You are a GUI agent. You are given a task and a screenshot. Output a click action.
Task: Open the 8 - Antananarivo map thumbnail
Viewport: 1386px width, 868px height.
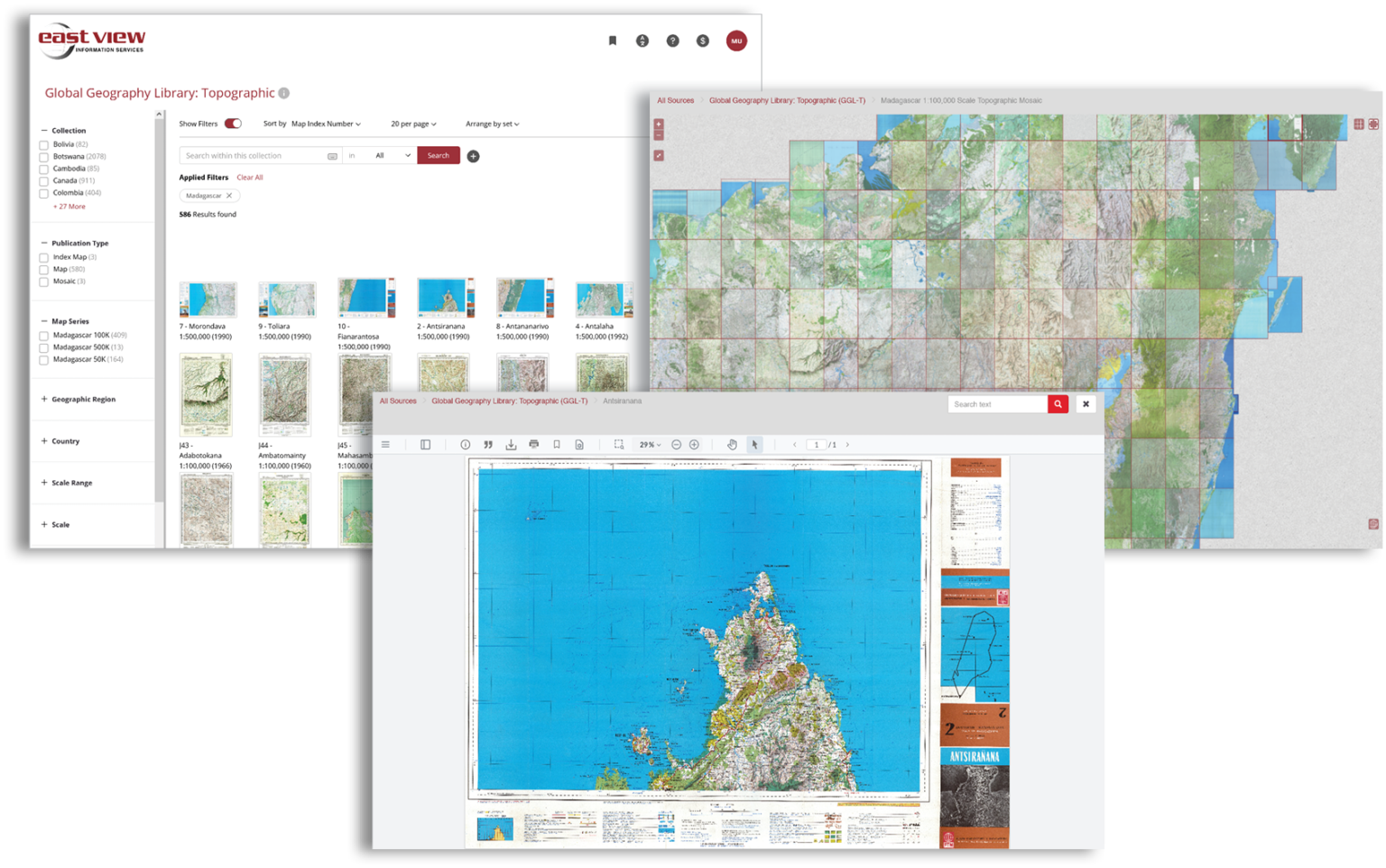point(524,298)
